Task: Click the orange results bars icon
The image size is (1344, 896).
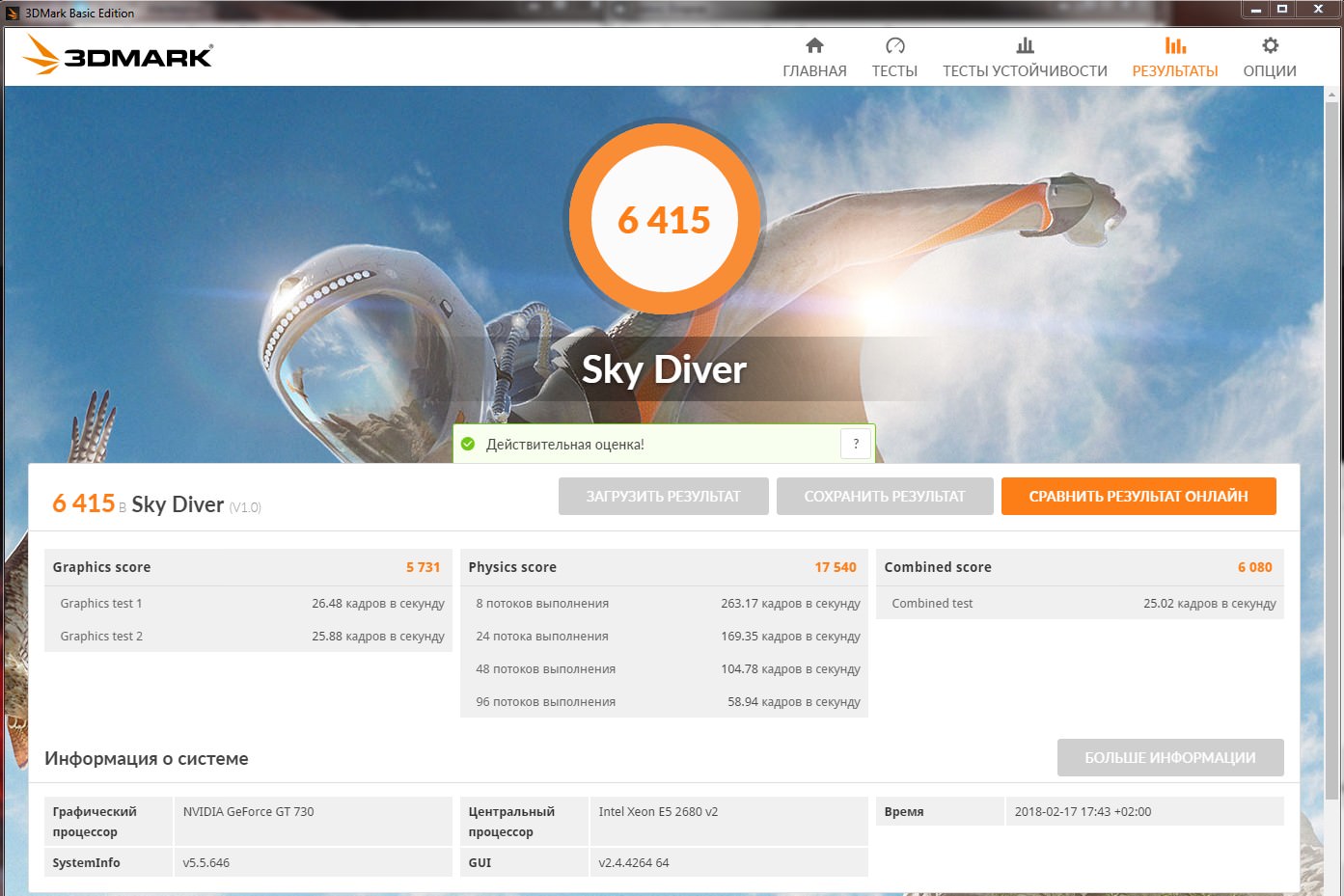Action: 1175,45
